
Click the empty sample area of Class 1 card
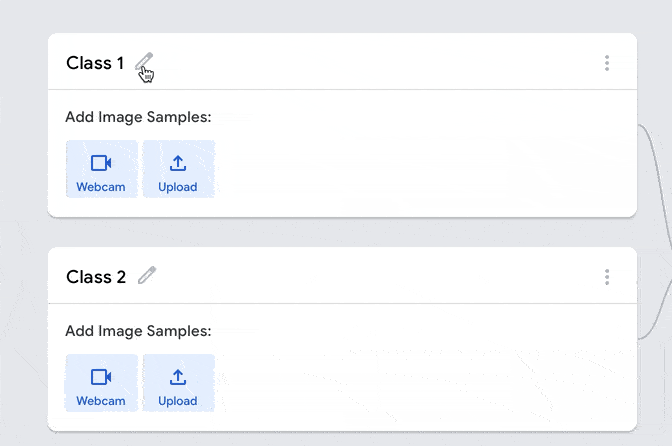(424, 169)
